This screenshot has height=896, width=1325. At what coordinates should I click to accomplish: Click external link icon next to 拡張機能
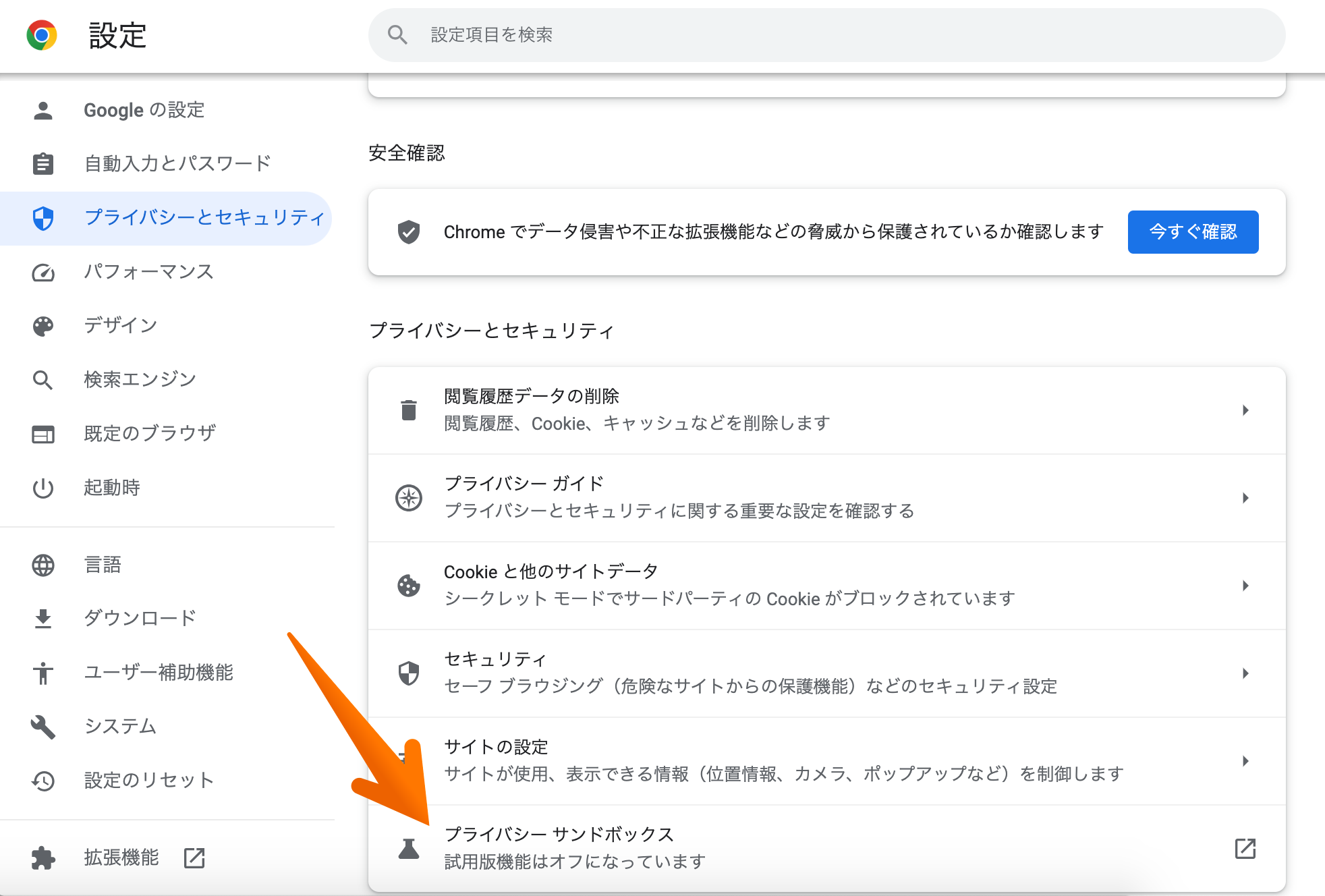pos(194,858)
